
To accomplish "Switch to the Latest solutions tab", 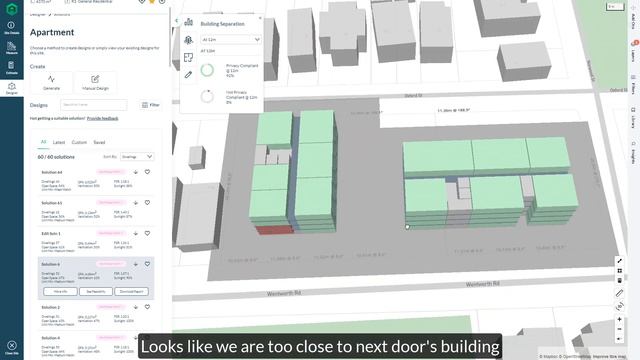I will tap(59, 142).
